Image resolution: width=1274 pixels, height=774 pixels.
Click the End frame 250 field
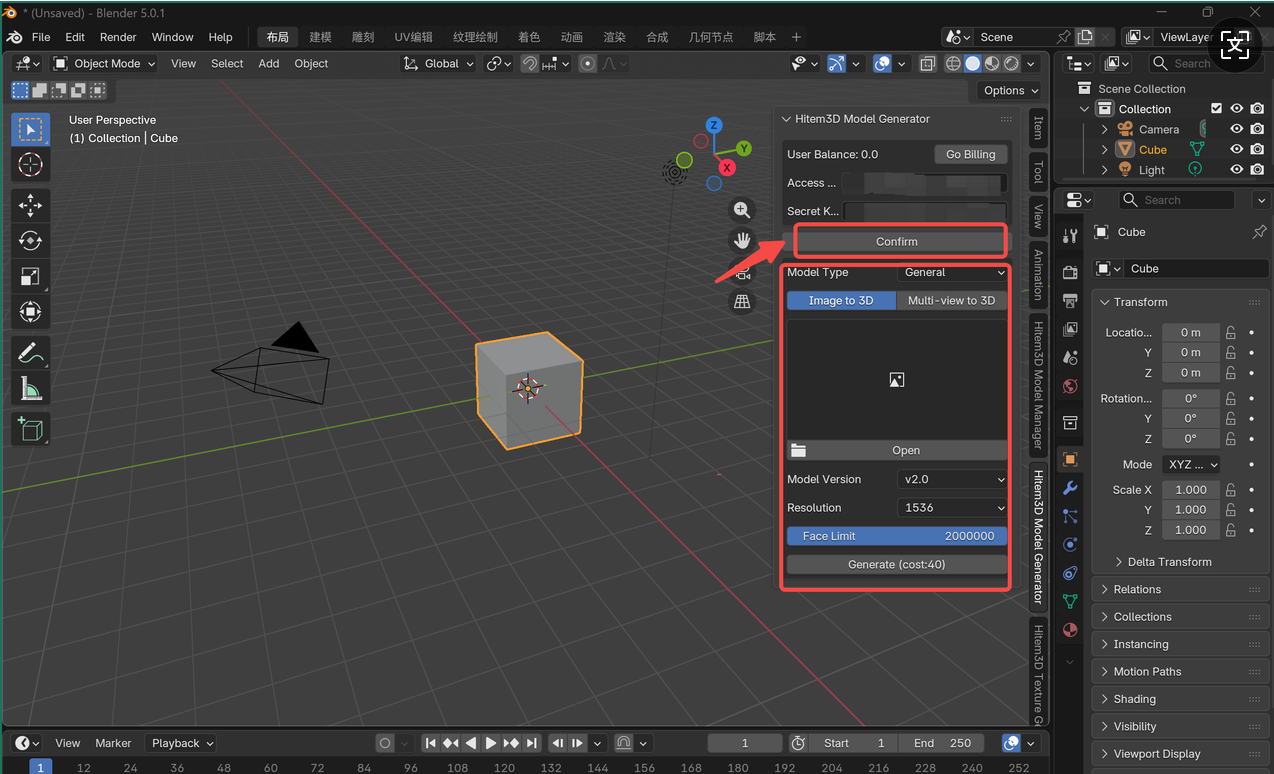pyautogui.click(x=941, y=743)
